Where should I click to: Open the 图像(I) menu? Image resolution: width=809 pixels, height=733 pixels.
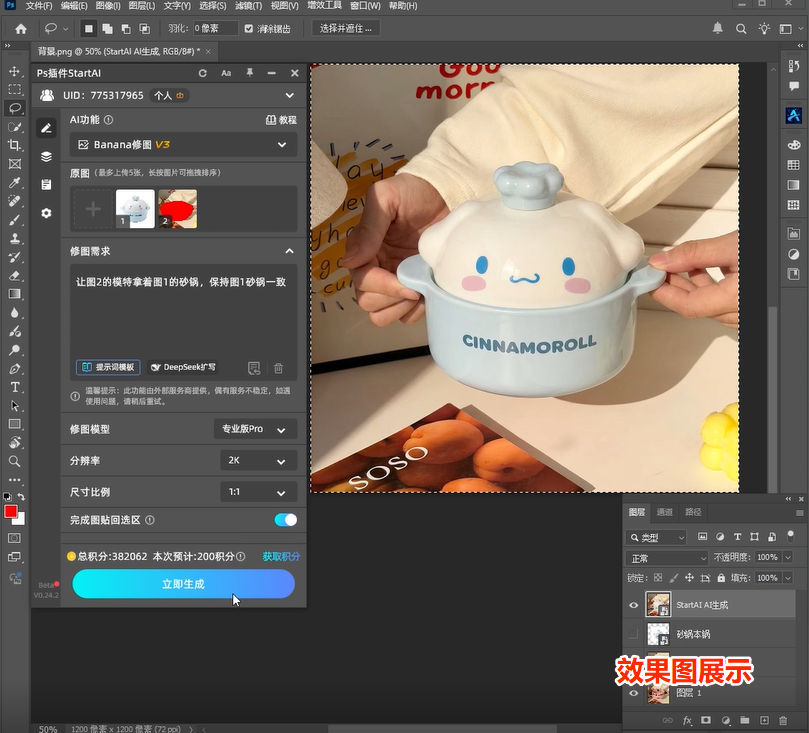(108, 6)
